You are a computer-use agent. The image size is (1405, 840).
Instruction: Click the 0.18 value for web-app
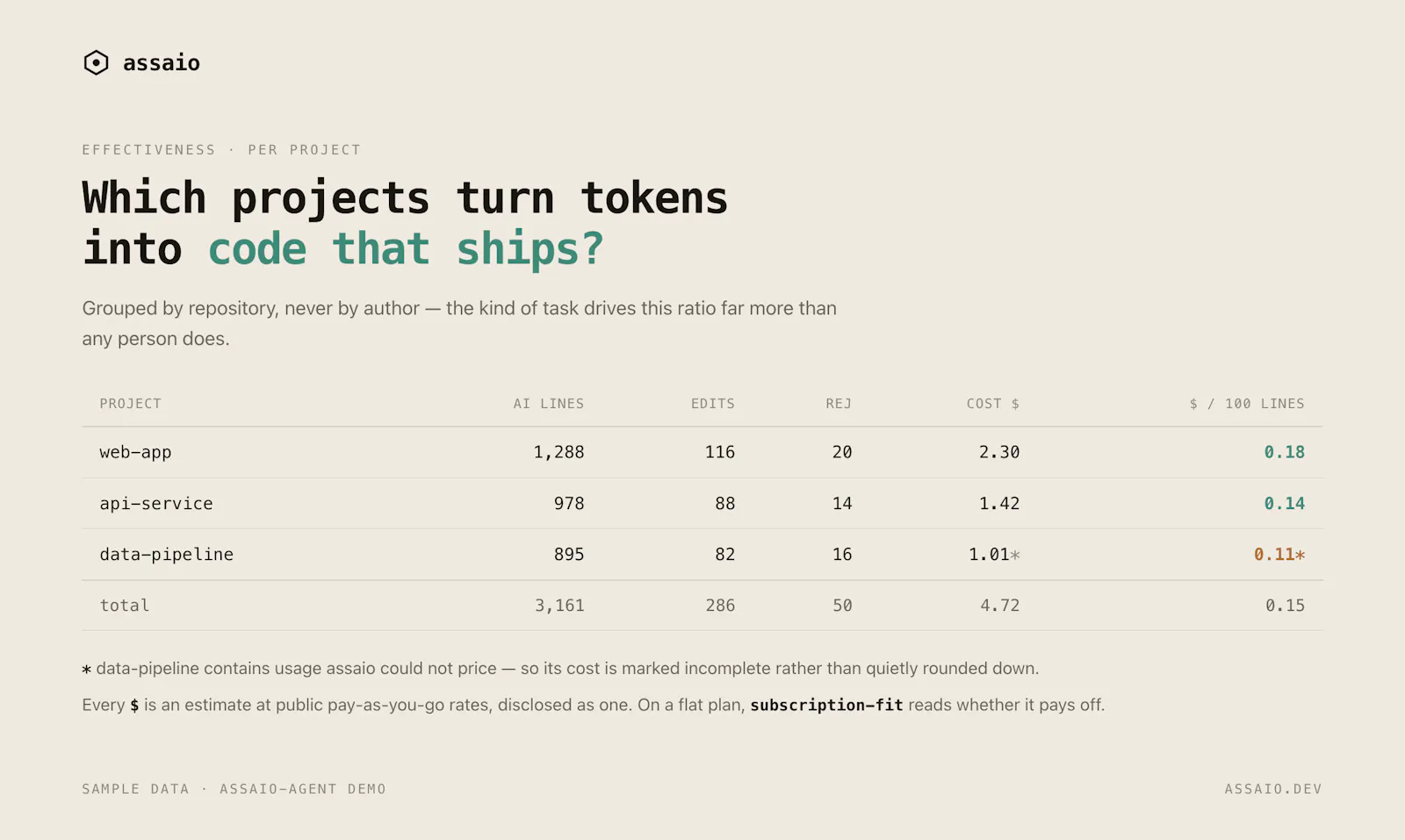[1285, 452]
